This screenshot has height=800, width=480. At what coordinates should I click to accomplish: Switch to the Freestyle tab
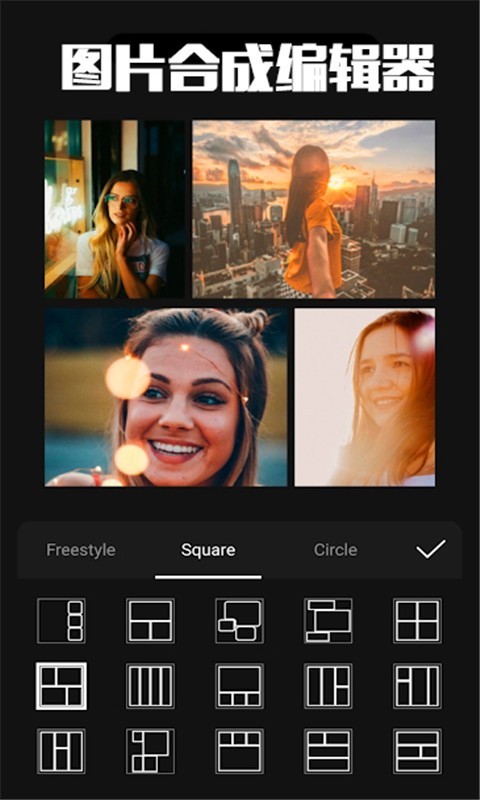[81, 550]
